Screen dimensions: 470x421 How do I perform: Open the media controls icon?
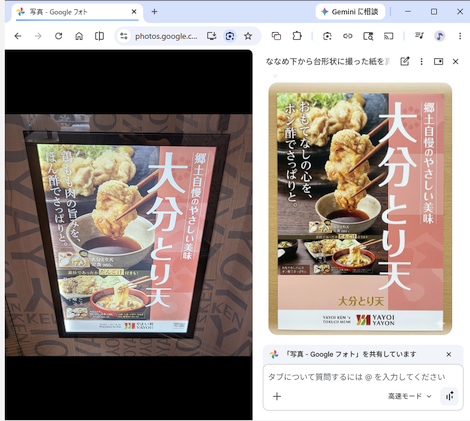tap(419, 36)
